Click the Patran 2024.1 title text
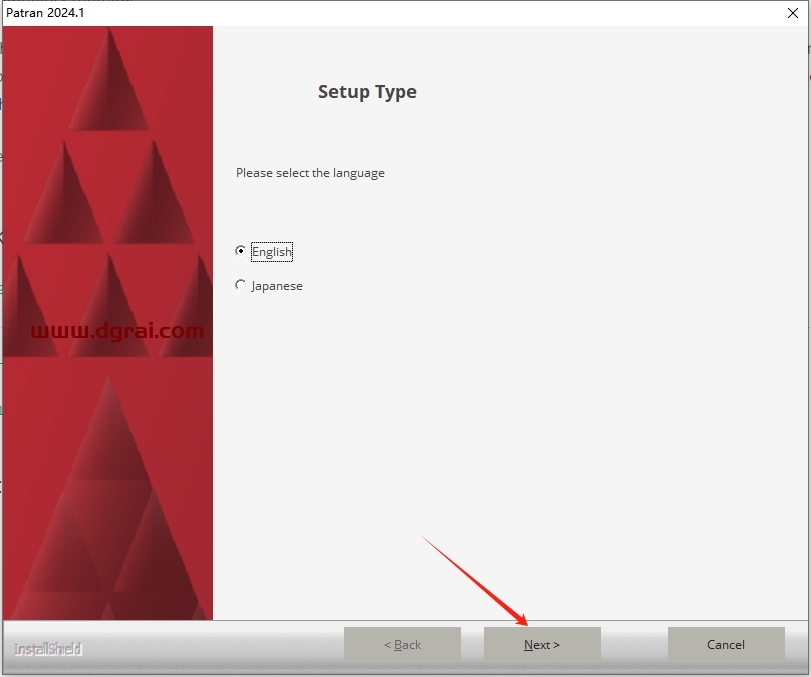This screenshot has height=677, width=811. click(x=45, y=13)
